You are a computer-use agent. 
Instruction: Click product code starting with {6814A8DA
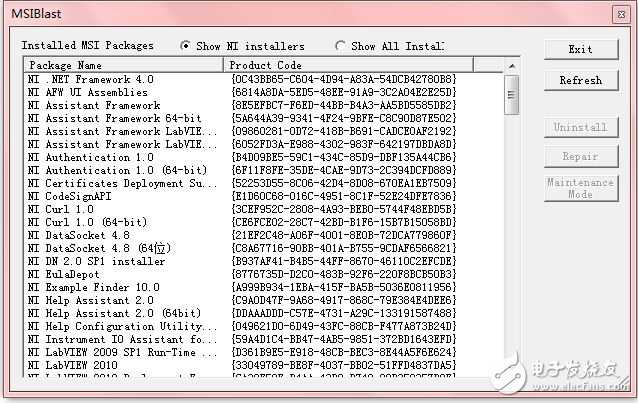pyautogui.click(x=344, y=92)
